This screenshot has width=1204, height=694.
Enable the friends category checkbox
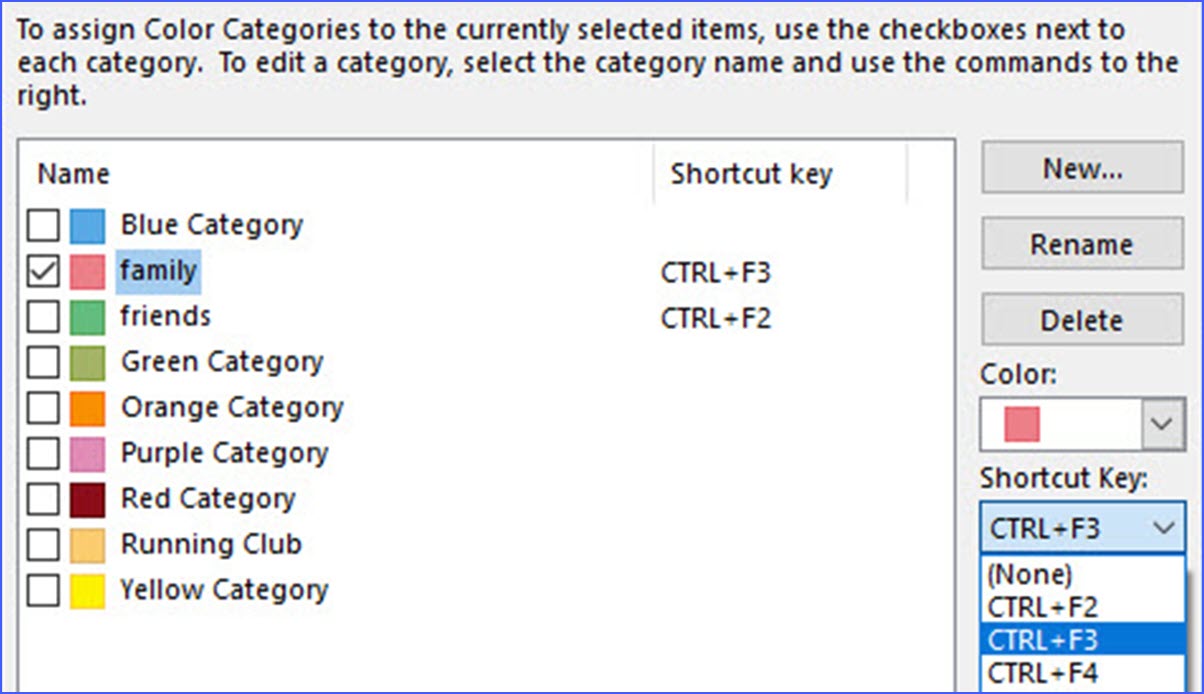[43, 316]
